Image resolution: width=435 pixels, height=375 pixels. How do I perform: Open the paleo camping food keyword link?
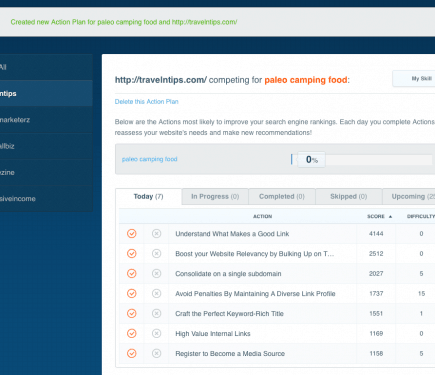149,159
